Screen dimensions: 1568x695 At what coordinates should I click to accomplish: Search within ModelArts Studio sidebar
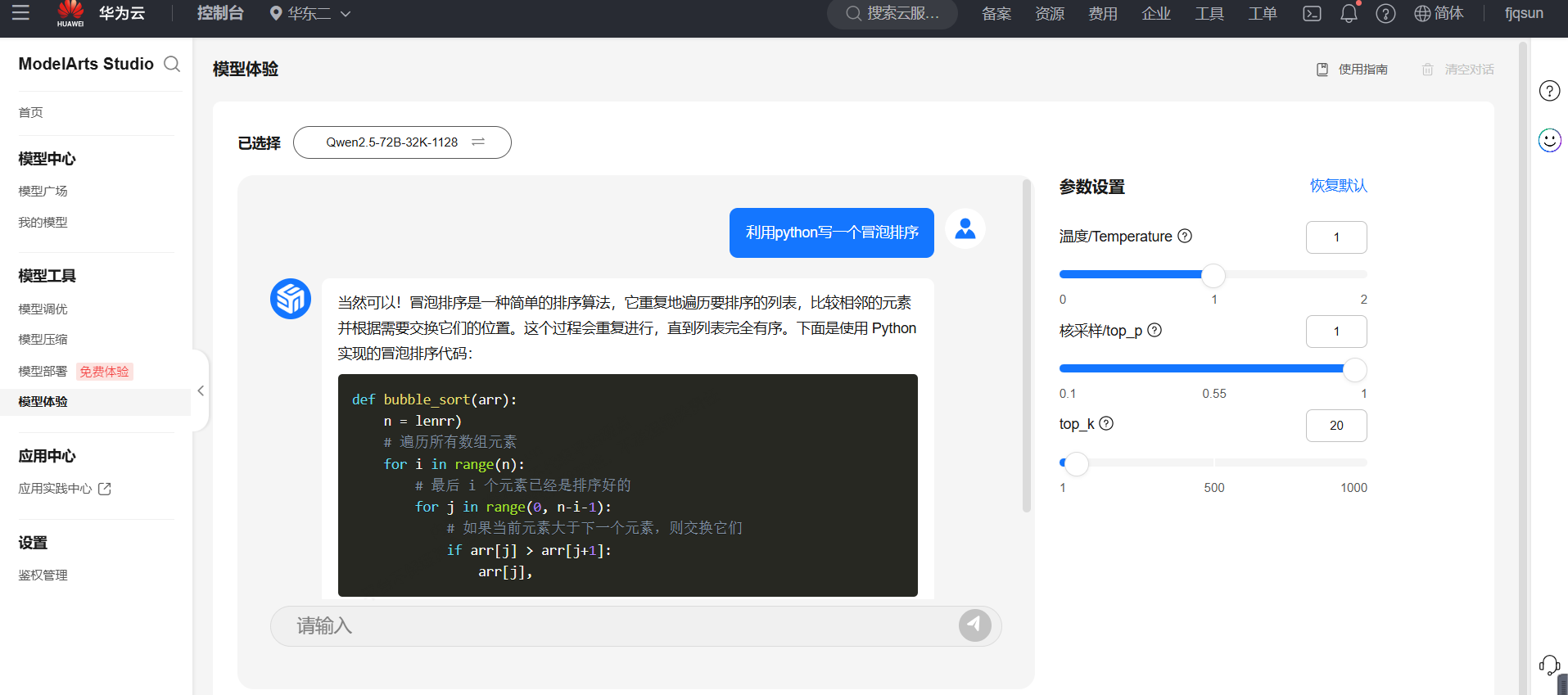click(172, 64)
